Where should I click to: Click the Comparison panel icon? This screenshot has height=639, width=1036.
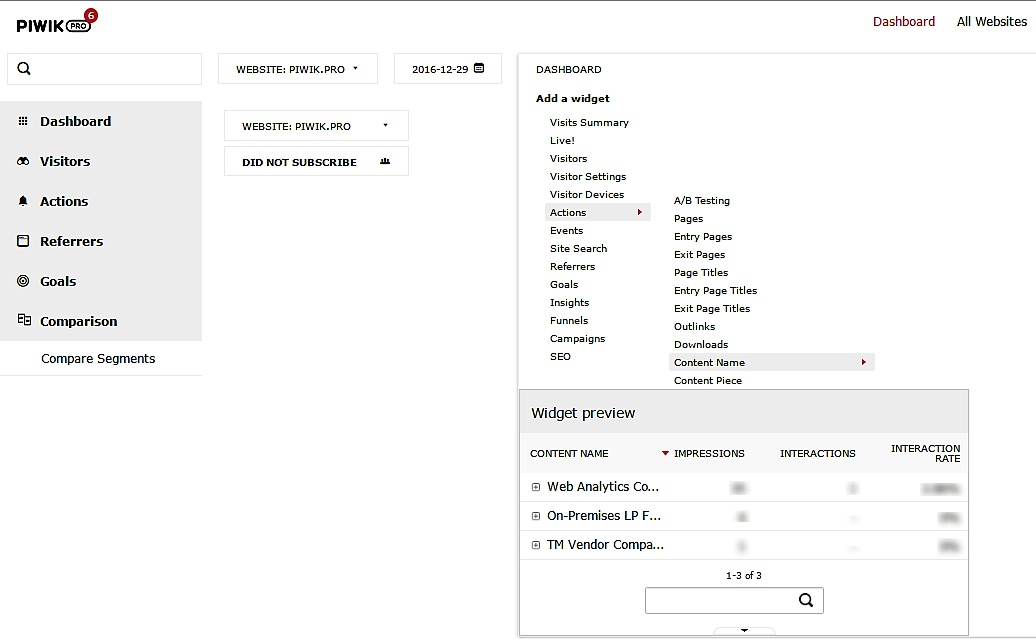click(x=22, y=321)
